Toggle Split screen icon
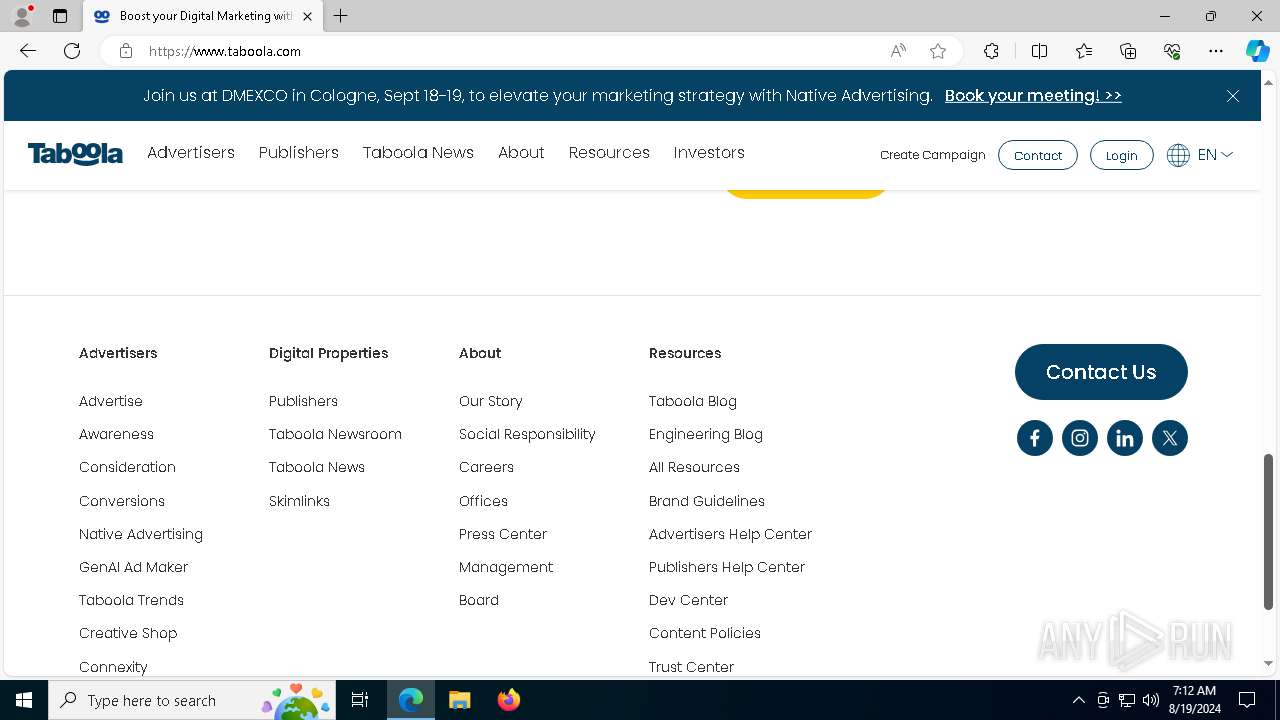Viewport: 1280px width, 720px height. (1039, 51)
